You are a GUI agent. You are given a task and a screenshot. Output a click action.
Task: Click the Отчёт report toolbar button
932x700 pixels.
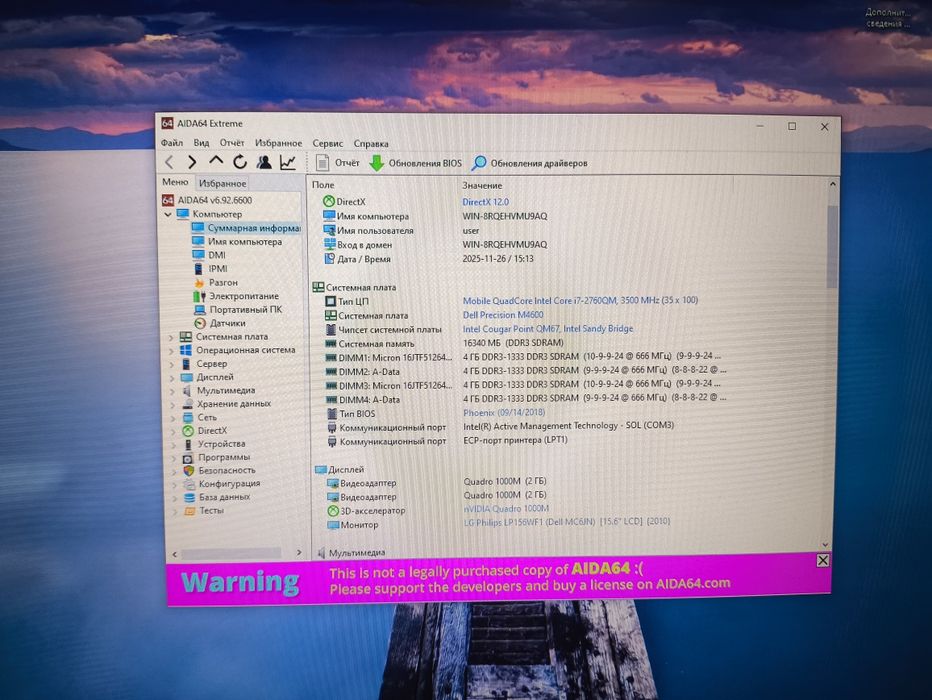tap(338, 162)
